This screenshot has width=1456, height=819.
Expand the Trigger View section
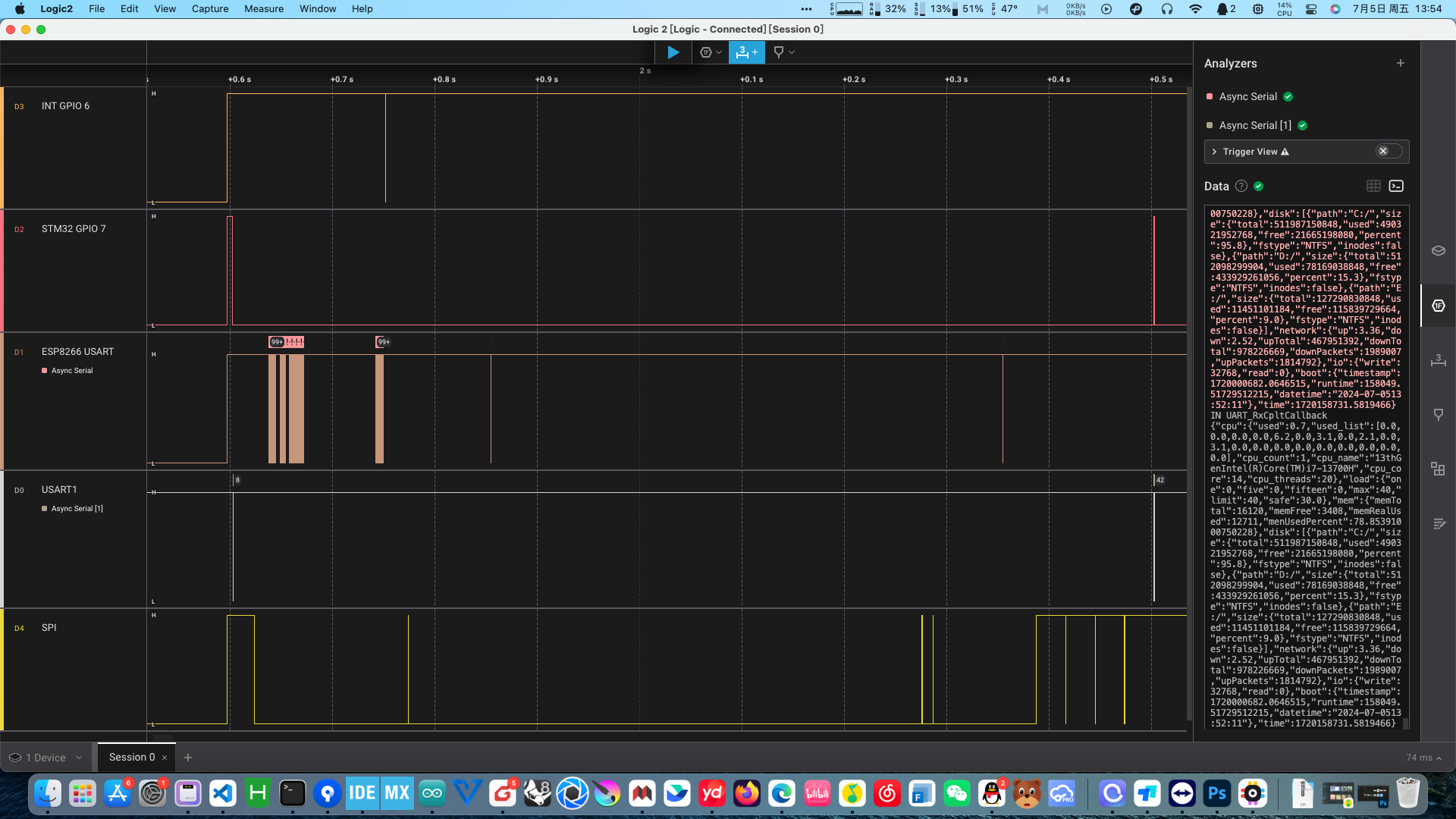coord(1215,152)
